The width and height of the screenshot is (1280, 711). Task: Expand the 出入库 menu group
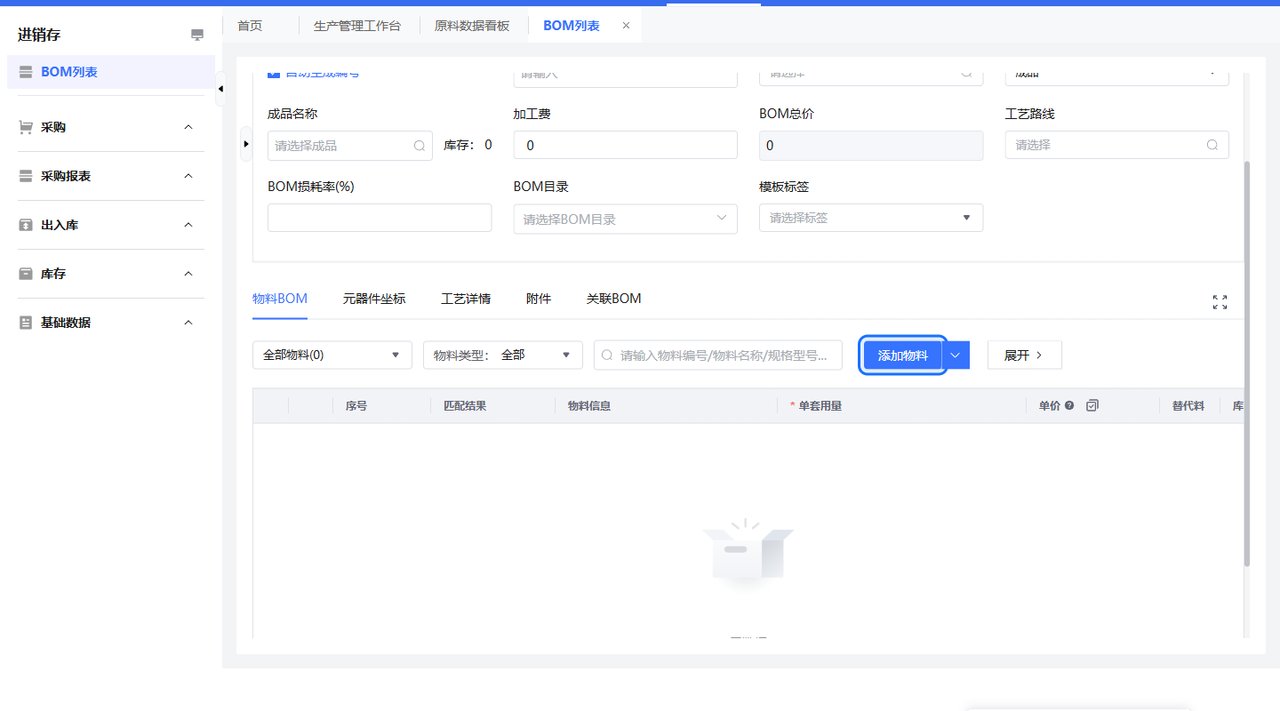pos(188,225)
